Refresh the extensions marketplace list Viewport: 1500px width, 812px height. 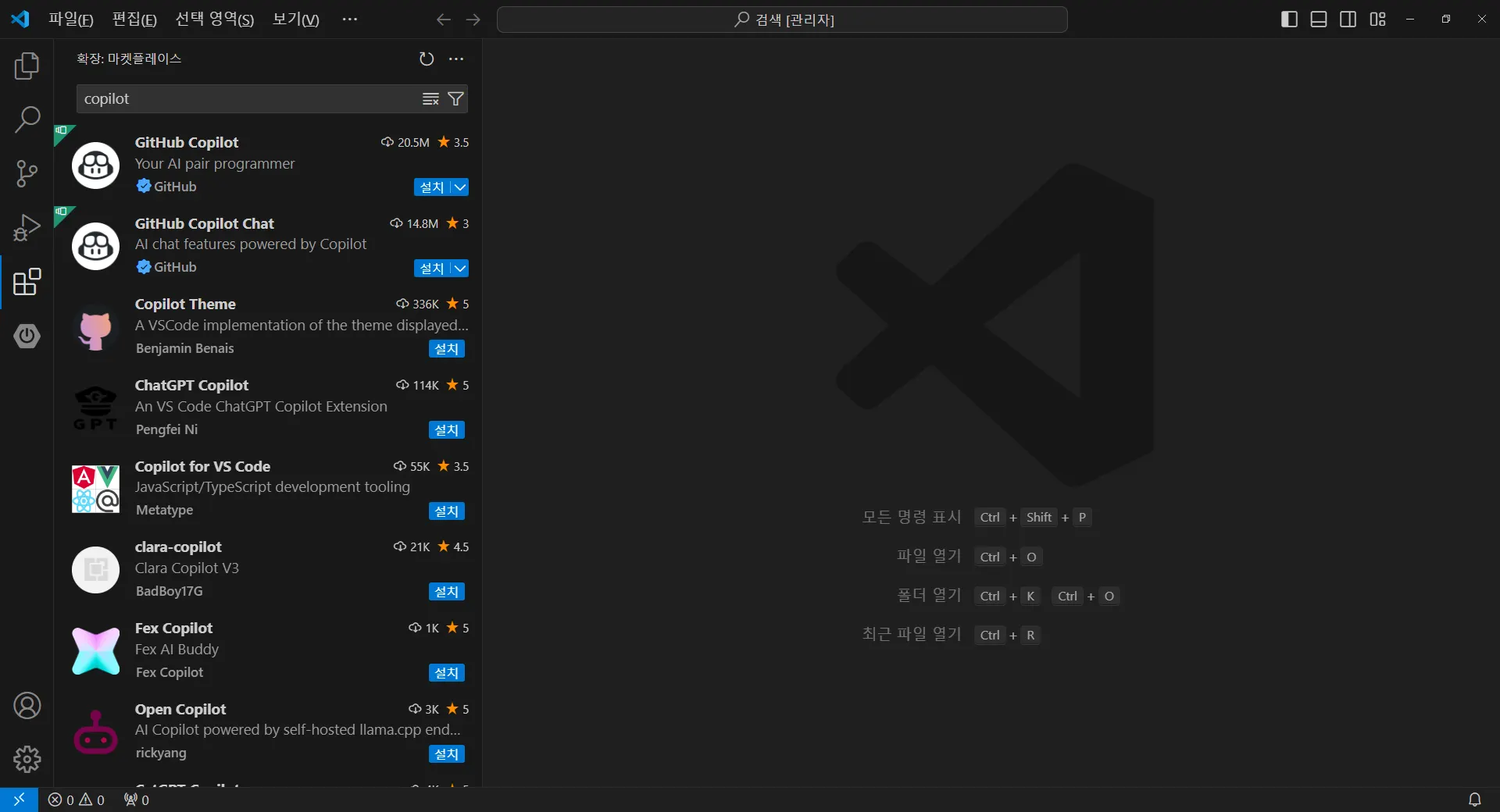click(x=427, y=59)
